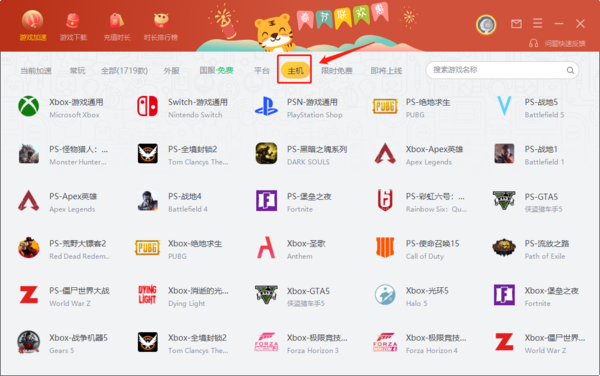Select the Forza Horizon 3 icon

click(x=266, y=342)
